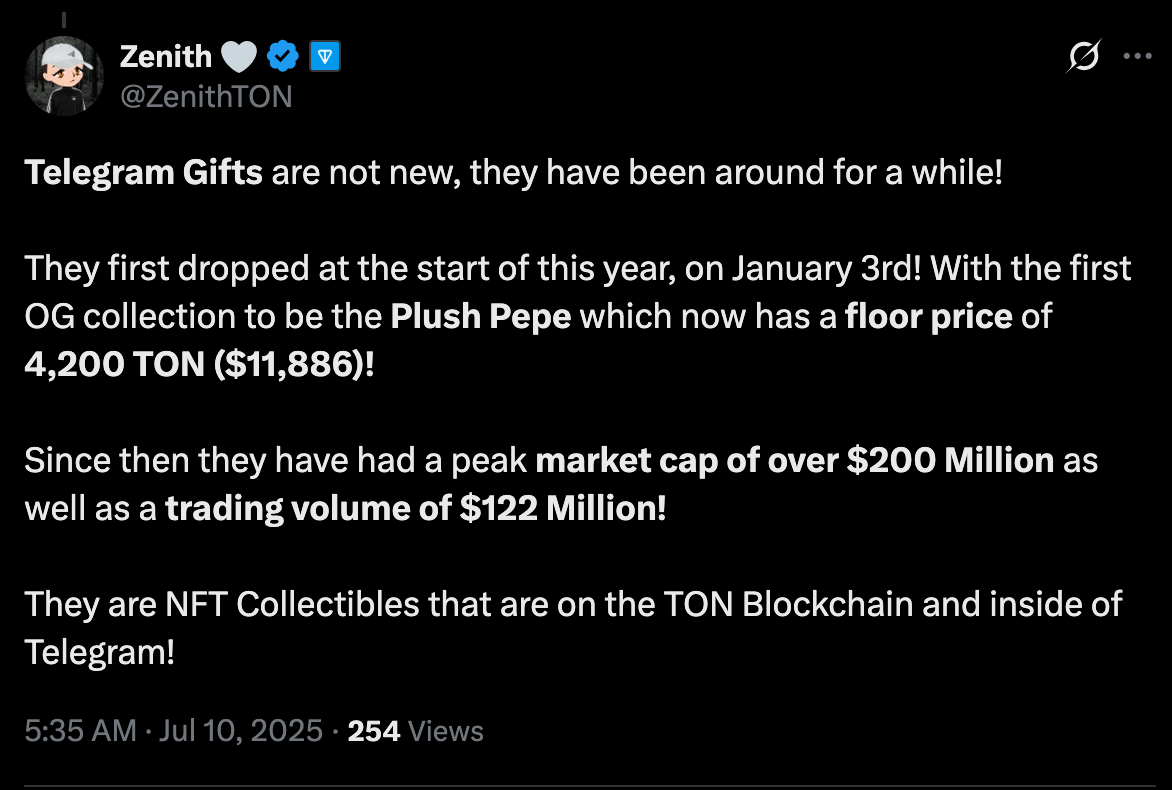Open the @ZenithTON handle link
The height and width of the screenshot is (790, 1172).
click(206, 96)
